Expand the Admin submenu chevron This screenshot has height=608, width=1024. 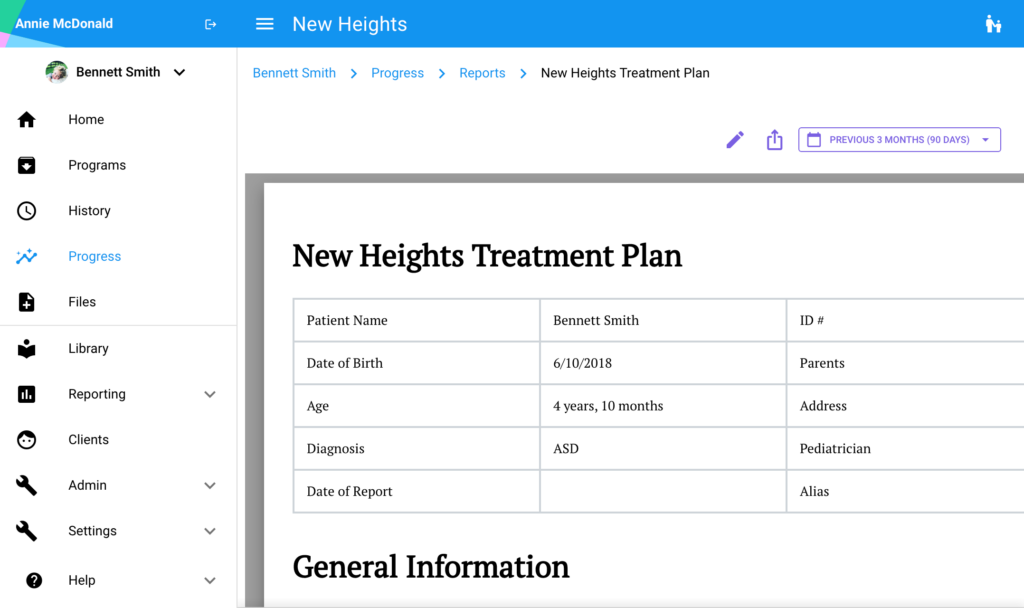(210, 486)
